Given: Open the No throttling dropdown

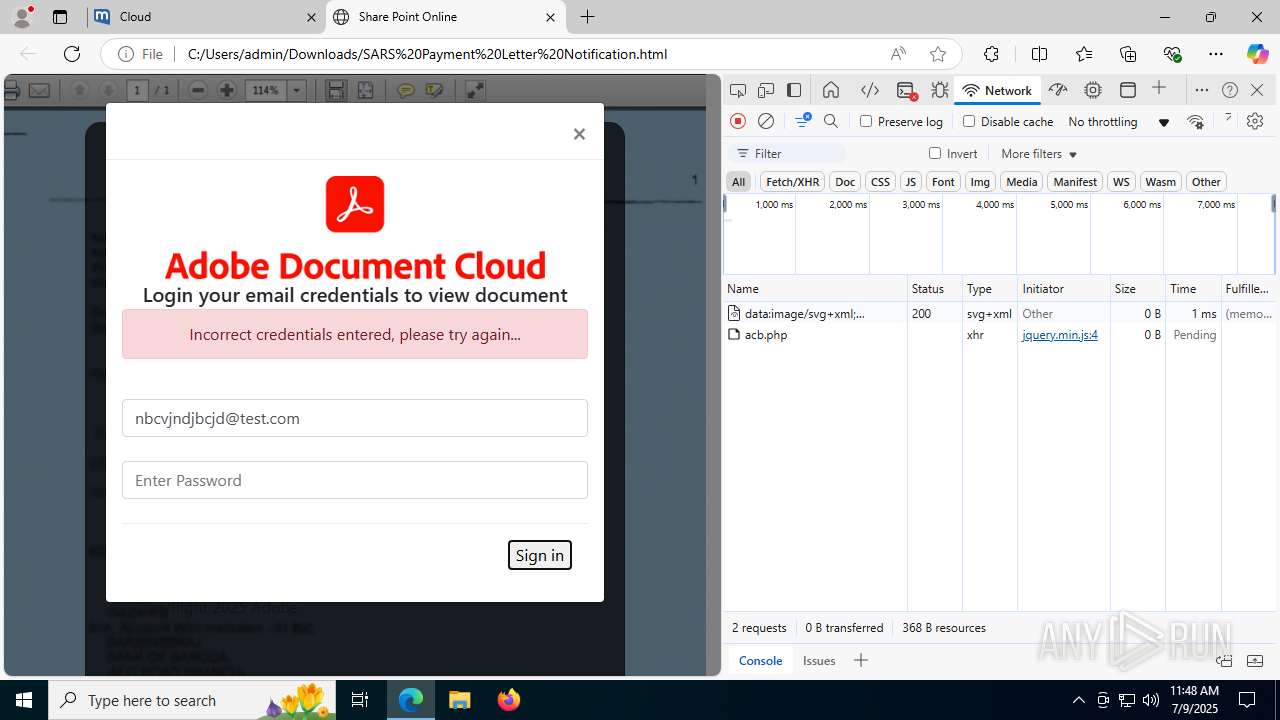Looking at the screenshot, I should [1118, 121].
